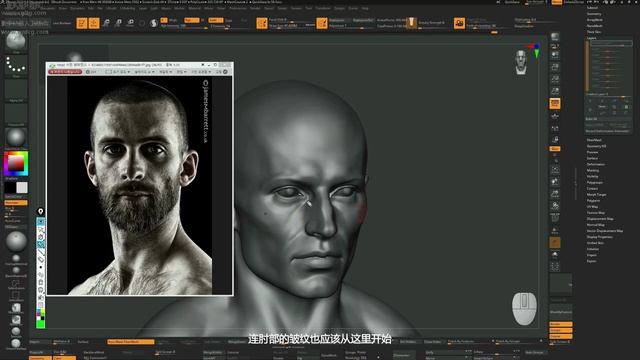Click the sculptris half-sphere icon in toolbar
The height and width of the screenshot is (360, 640).
tap(153, 23)
